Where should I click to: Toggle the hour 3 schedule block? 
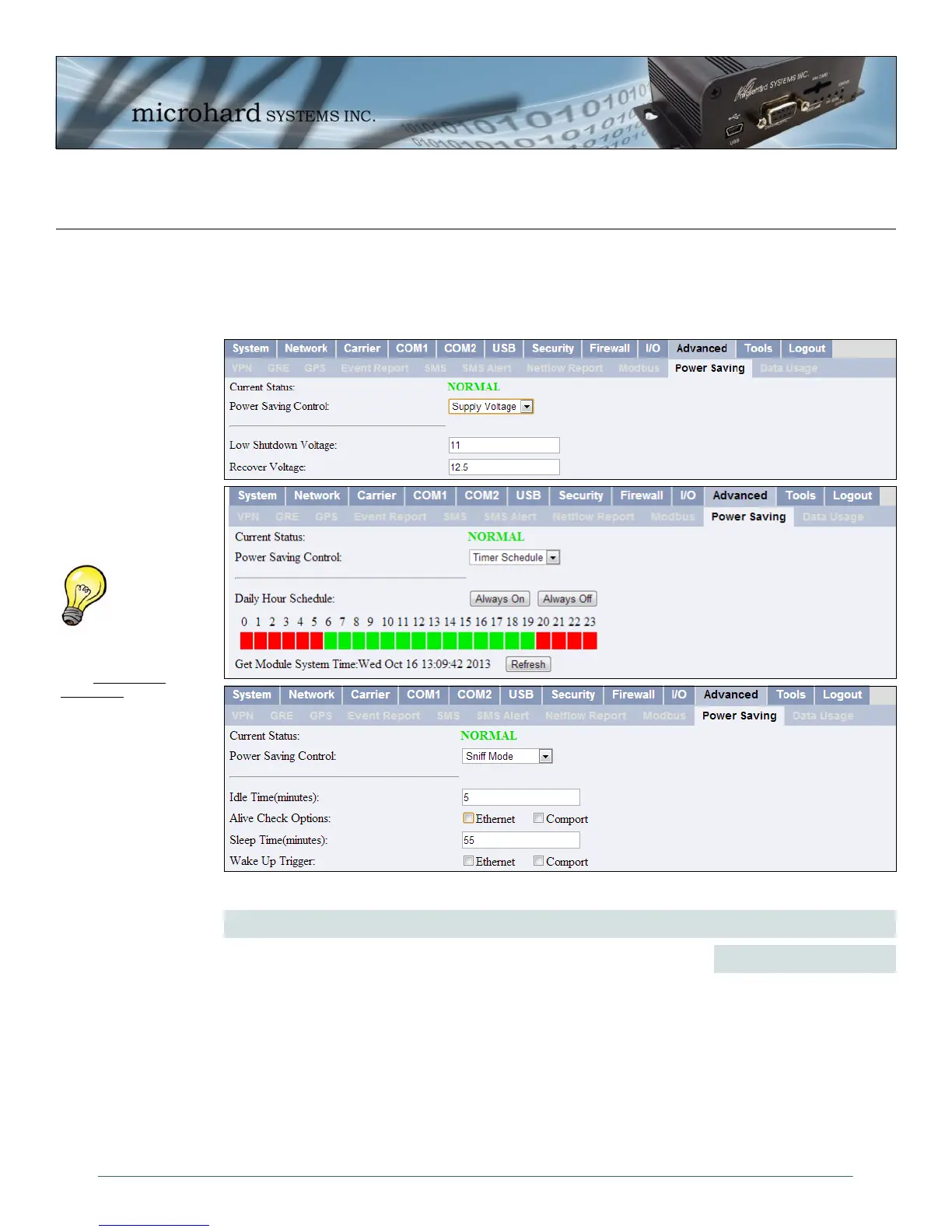pos(289,641)
